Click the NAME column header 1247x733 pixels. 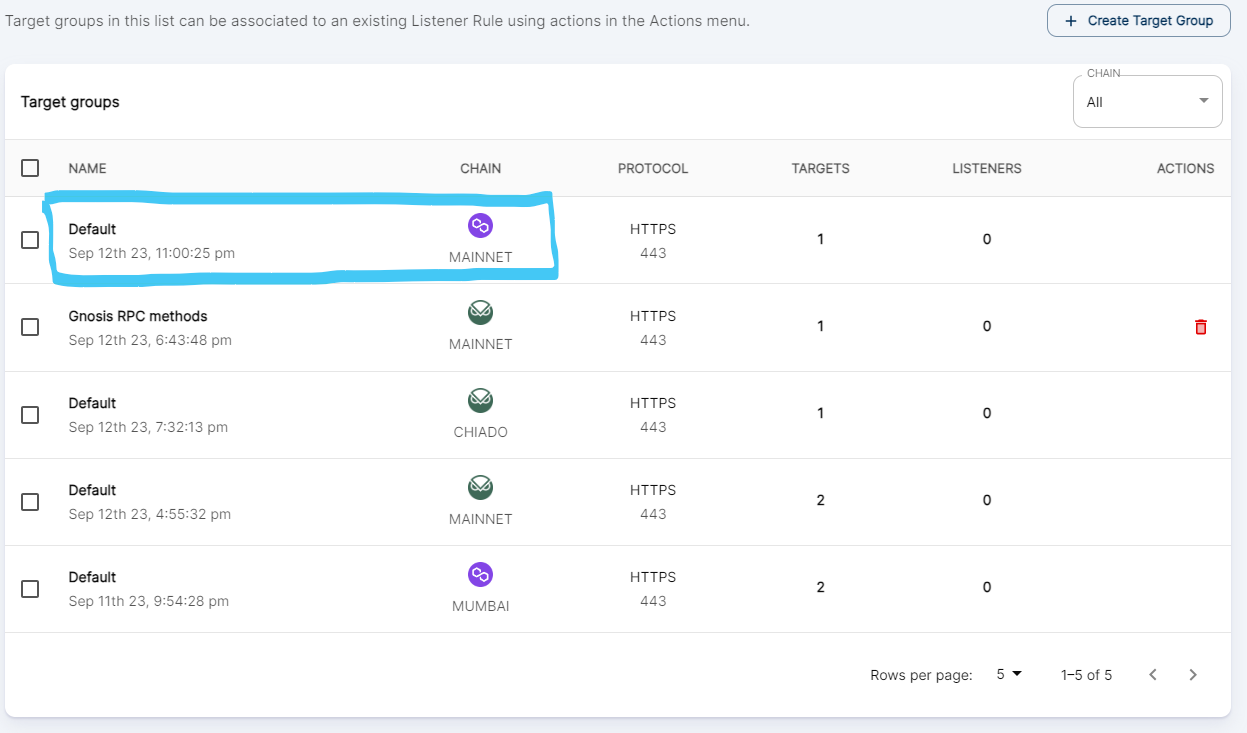(87, 168)
